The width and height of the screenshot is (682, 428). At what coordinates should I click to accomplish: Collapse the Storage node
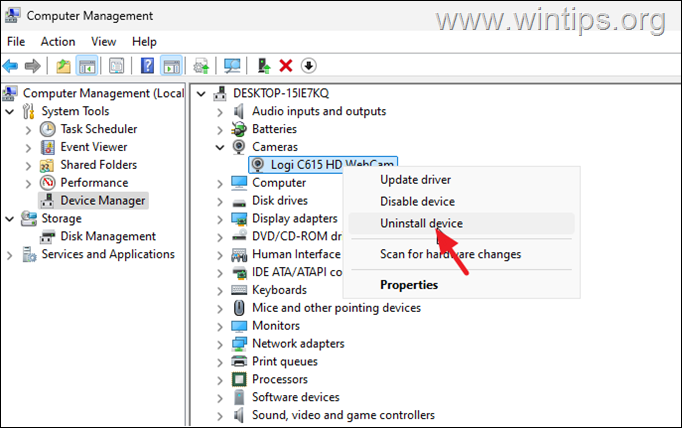point(10,219)
